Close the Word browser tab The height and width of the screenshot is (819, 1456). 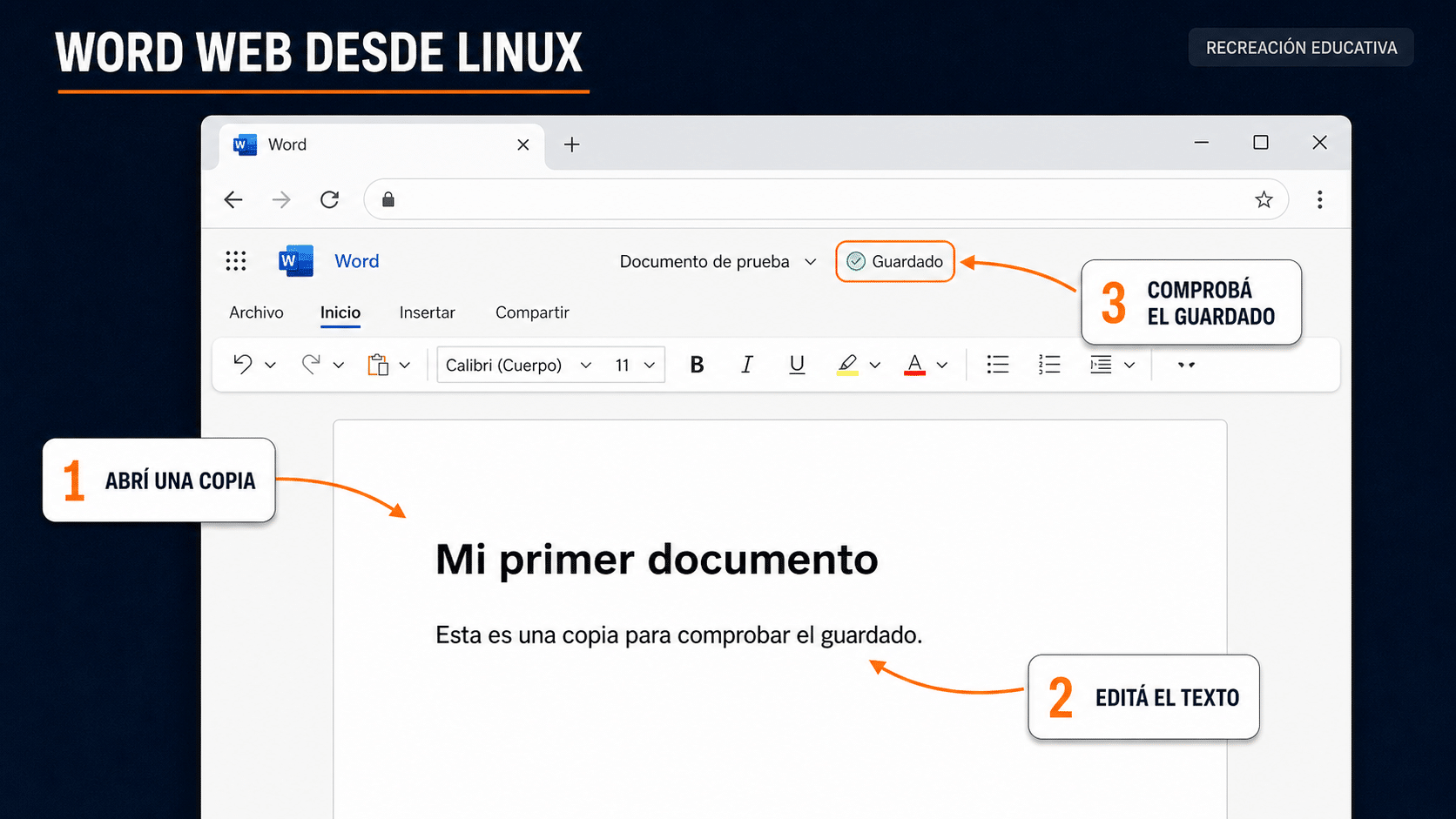(523, 144)
